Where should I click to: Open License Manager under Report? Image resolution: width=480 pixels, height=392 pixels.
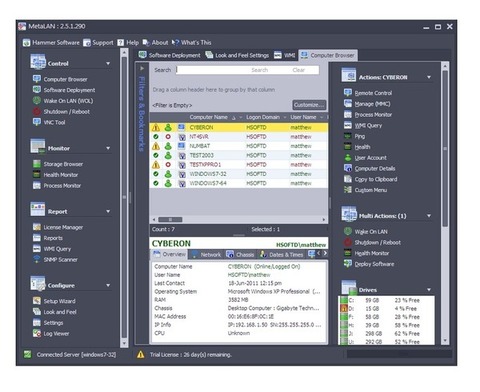[63, 227]
